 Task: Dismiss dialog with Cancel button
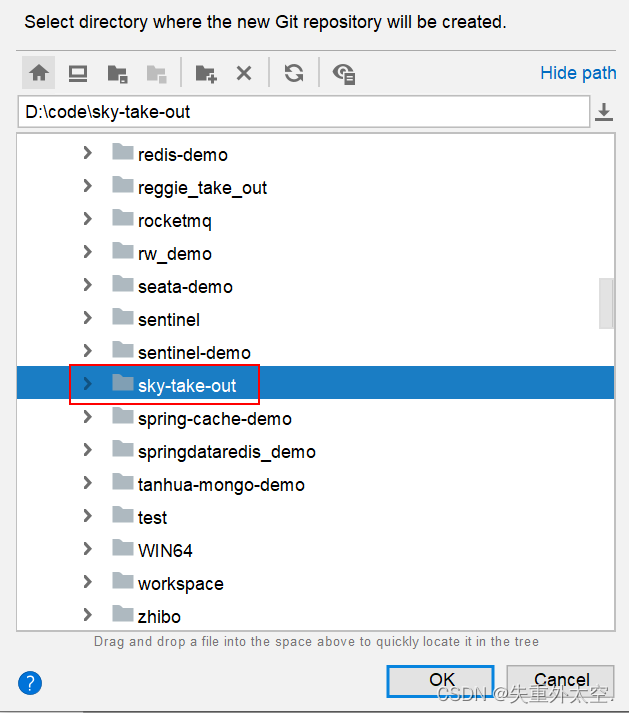[x=560, y=681]
